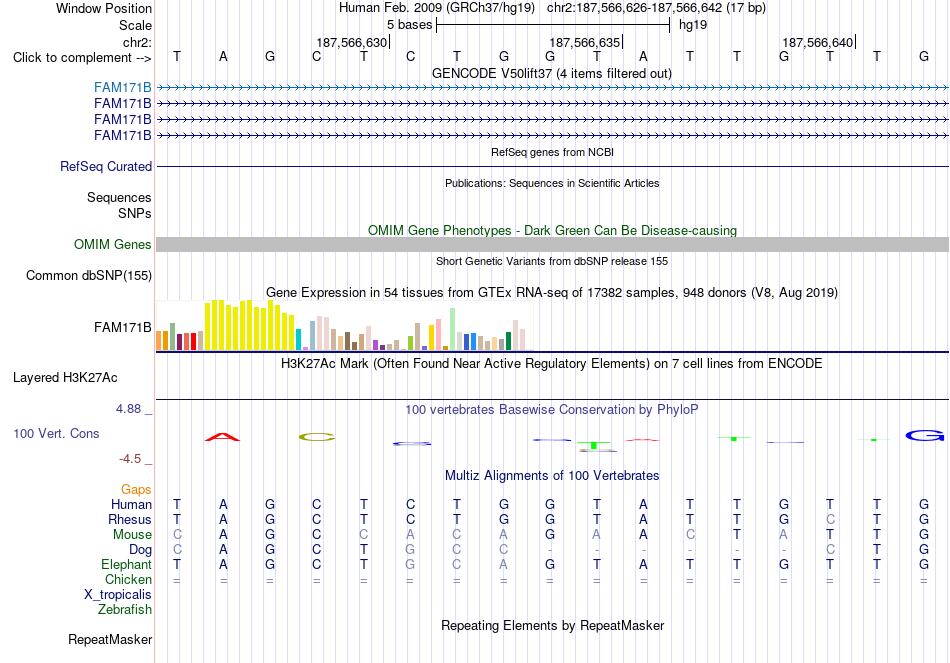Click the 'SNPs' publications track label

(x=135, y=213)
